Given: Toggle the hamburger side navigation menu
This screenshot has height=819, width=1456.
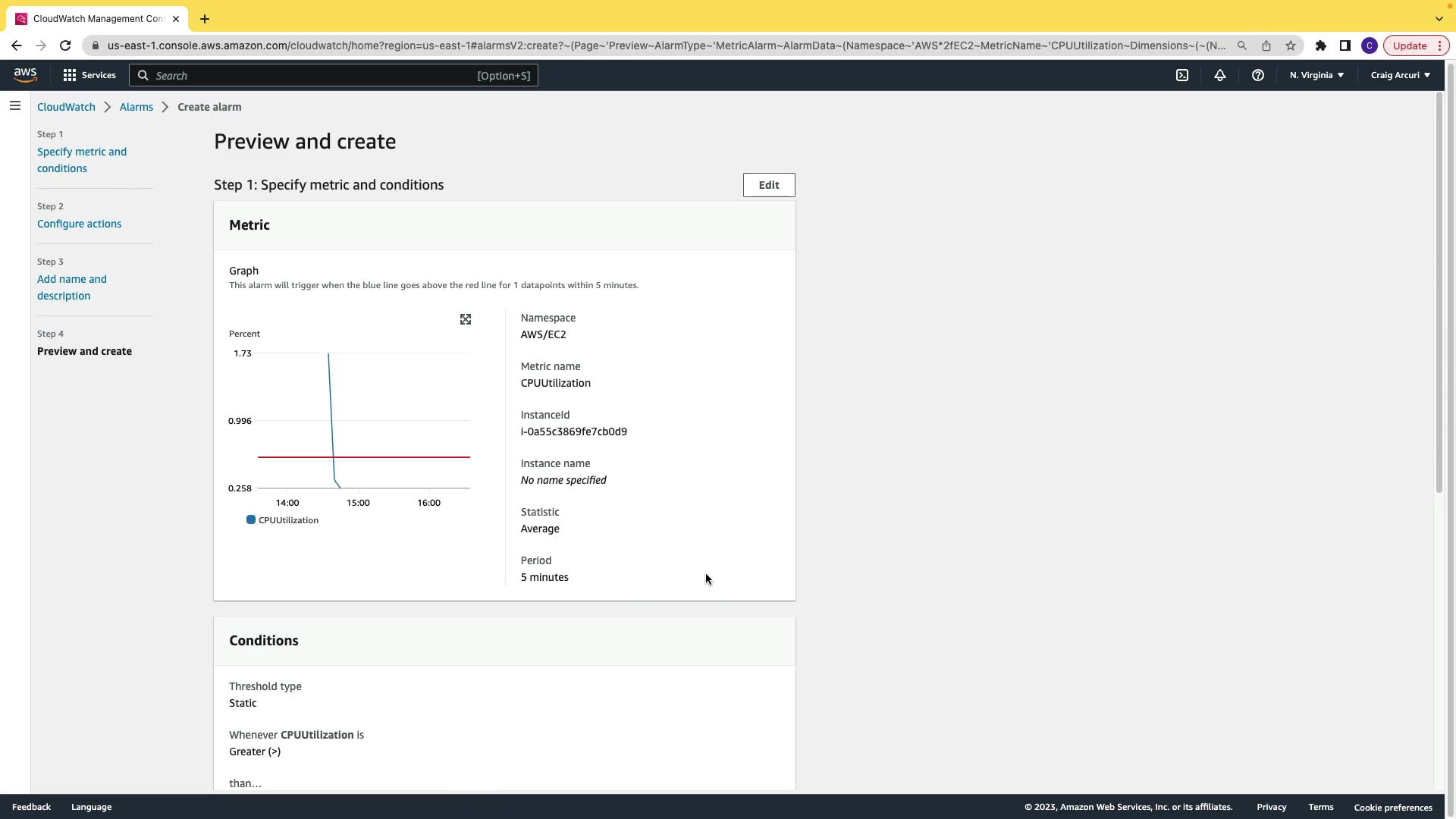Looking at the screenshot, I should 15,106.
